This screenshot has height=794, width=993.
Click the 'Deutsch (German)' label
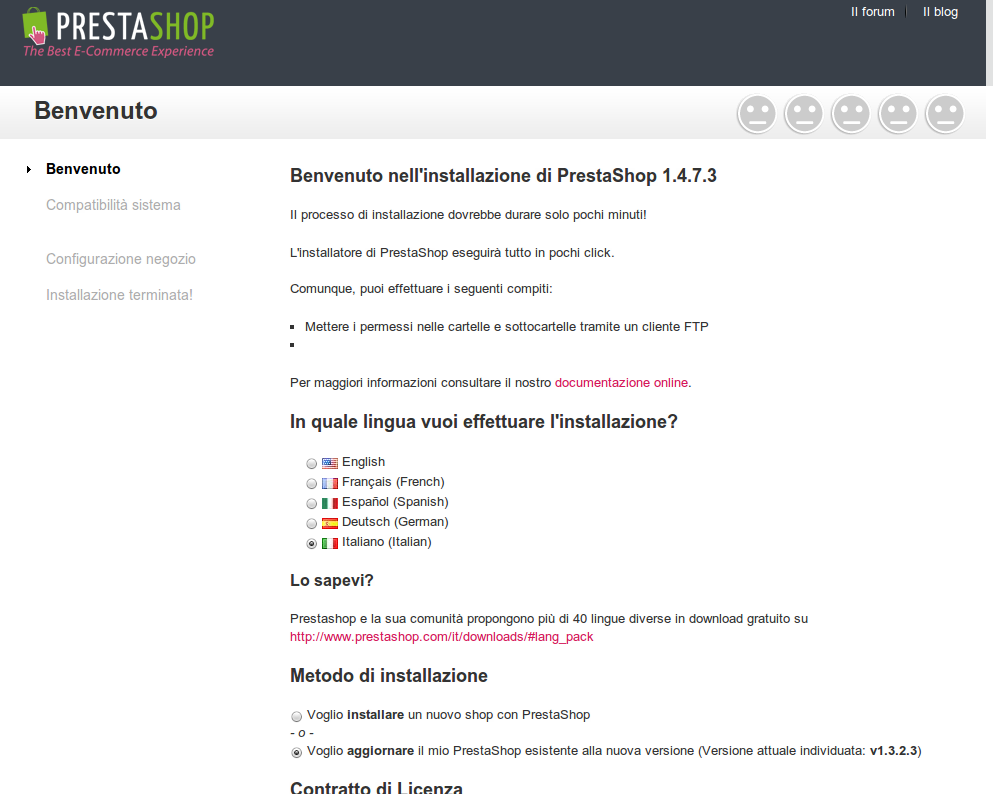point(395,522)
